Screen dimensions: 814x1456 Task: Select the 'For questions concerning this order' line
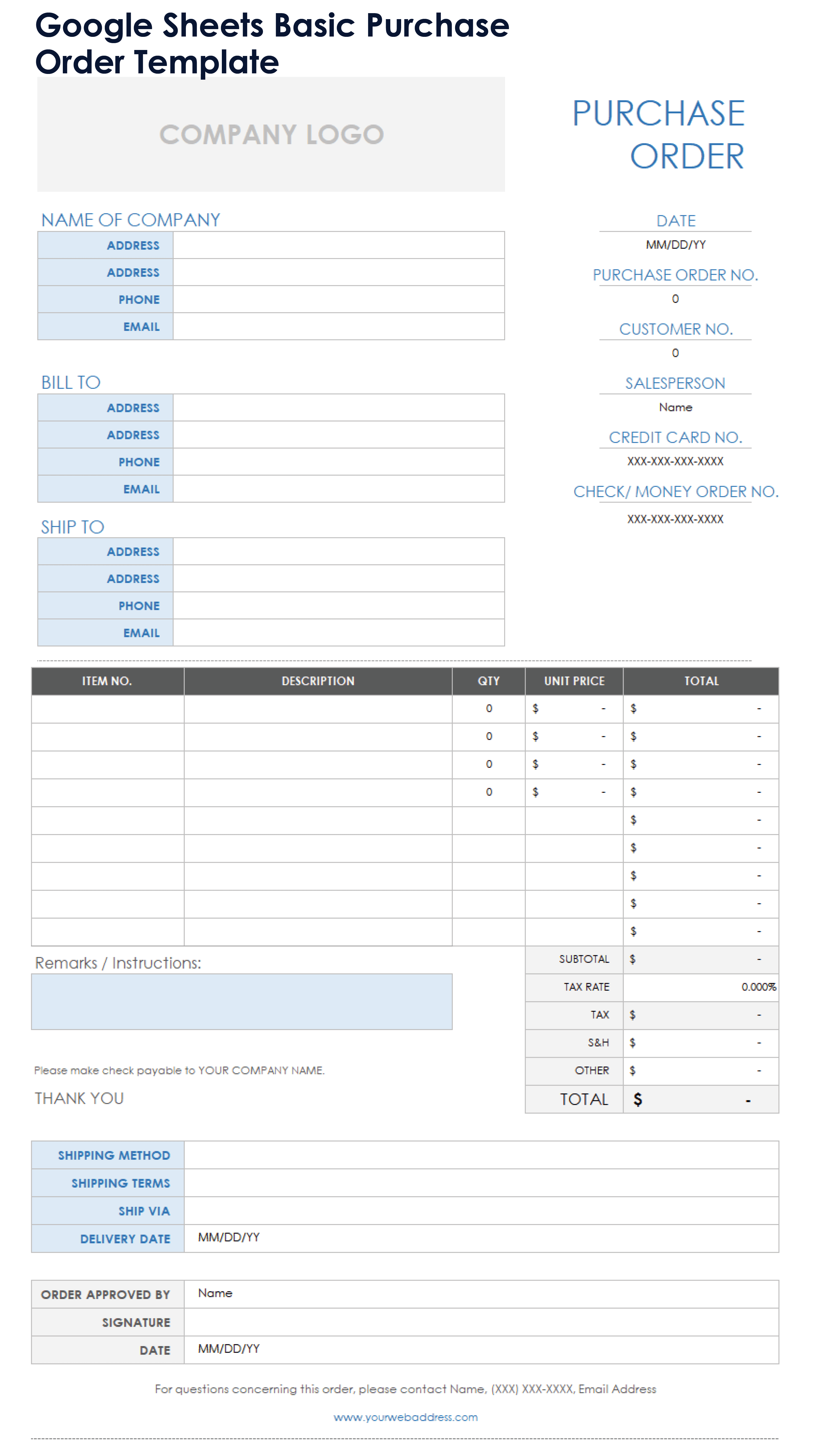pyautogui.click(x=405, y=1389)
